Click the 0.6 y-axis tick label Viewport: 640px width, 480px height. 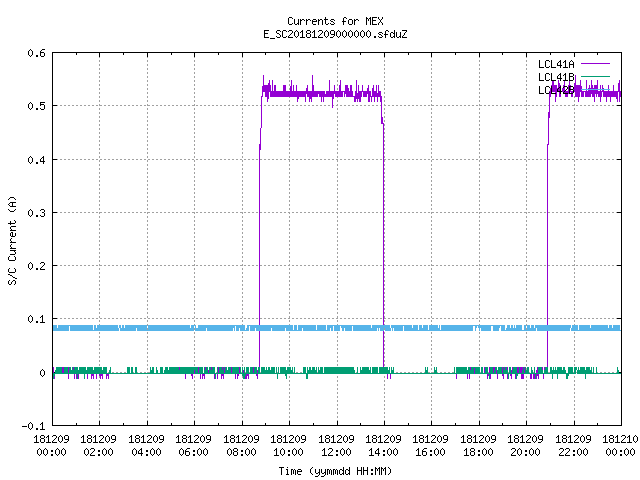[36, 53]
